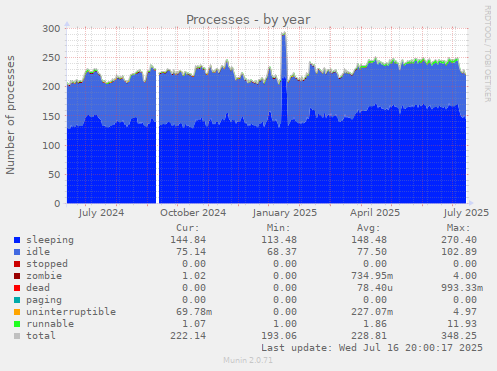Click runnable average value 1.86

point(375,324)
